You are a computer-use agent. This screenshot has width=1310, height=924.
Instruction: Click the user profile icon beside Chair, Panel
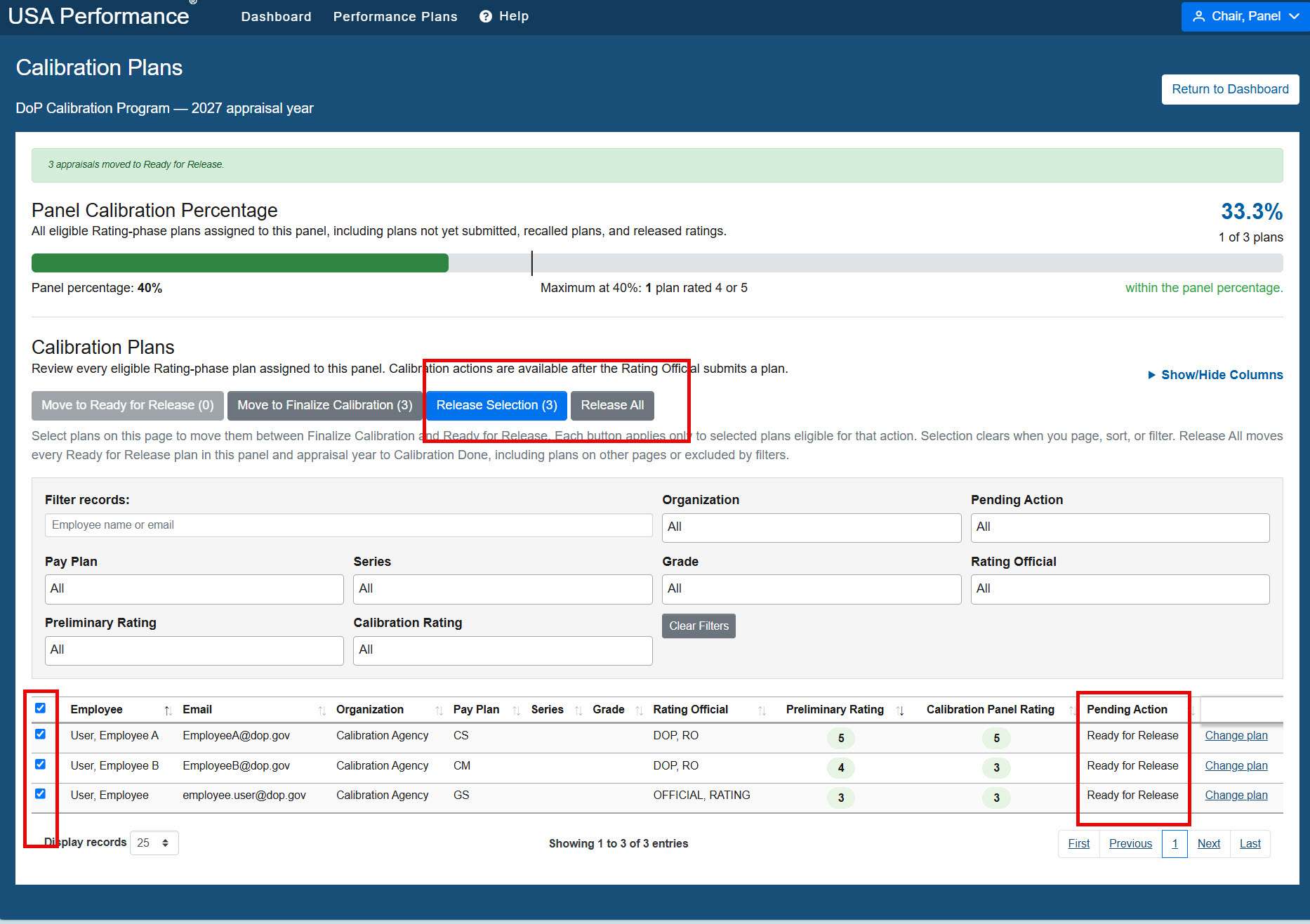pos(1199,16)
